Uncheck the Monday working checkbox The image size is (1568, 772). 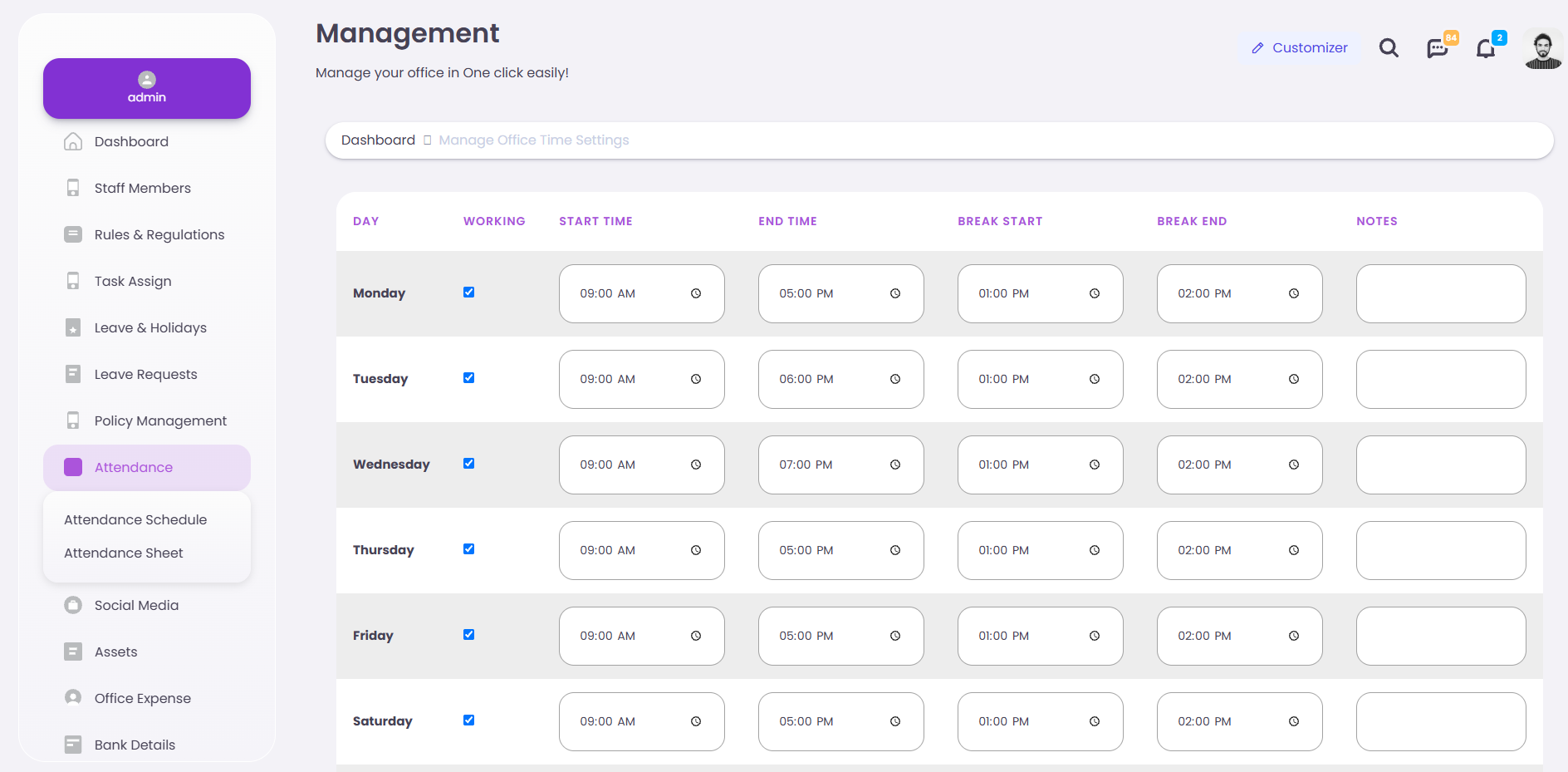(x=469, y=293)
